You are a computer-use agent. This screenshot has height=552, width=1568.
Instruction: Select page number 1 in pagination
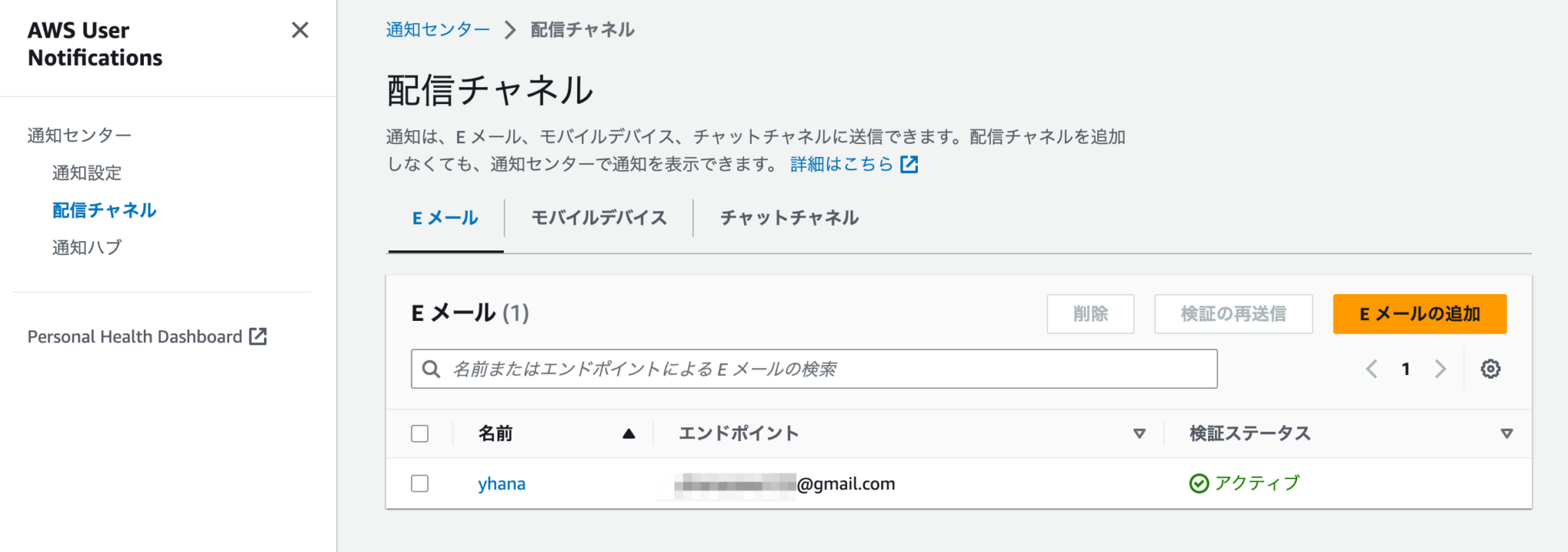[1406, 368]
